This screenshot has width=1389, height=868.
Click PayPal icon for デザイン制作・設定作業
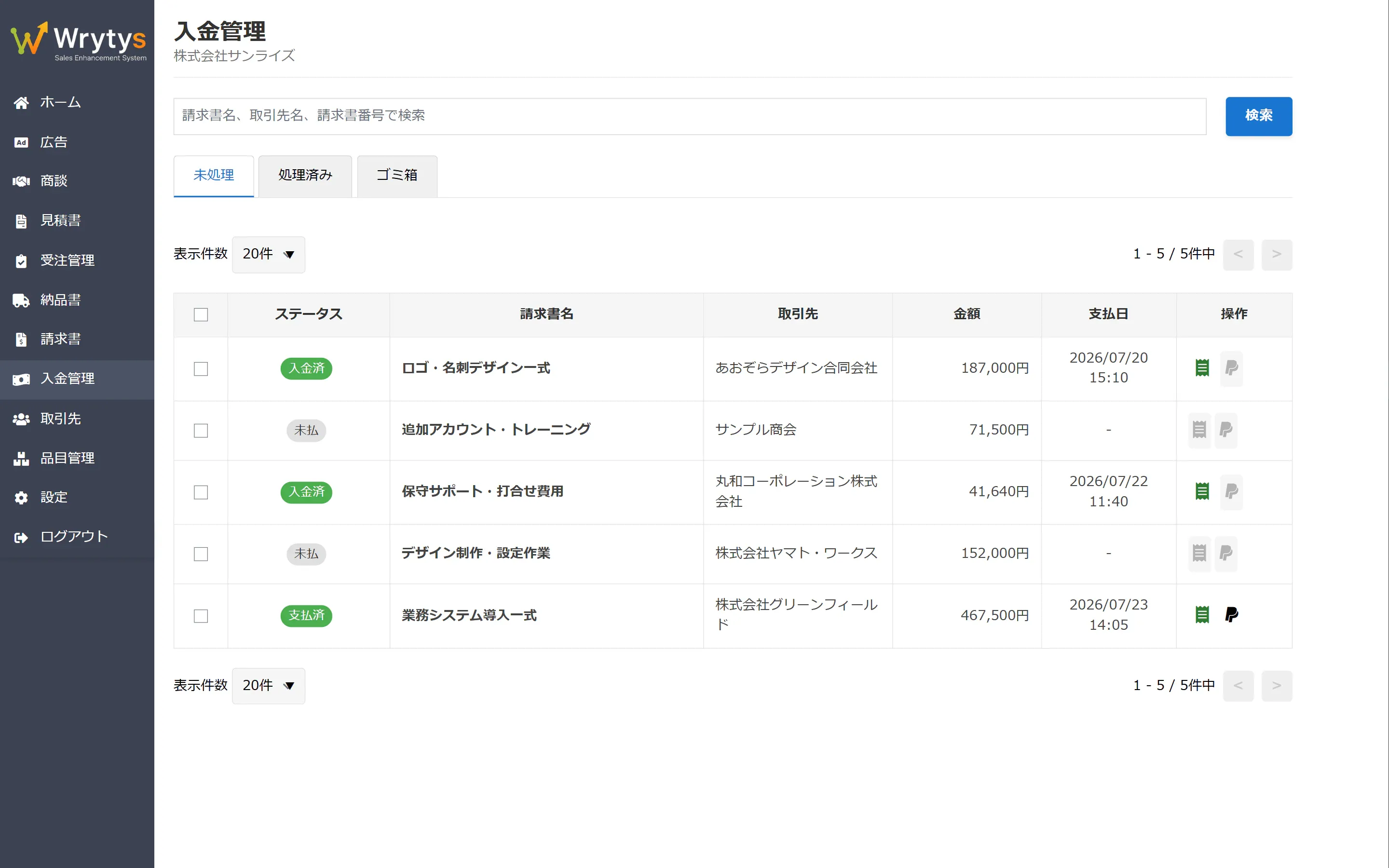click(1226, 554)
